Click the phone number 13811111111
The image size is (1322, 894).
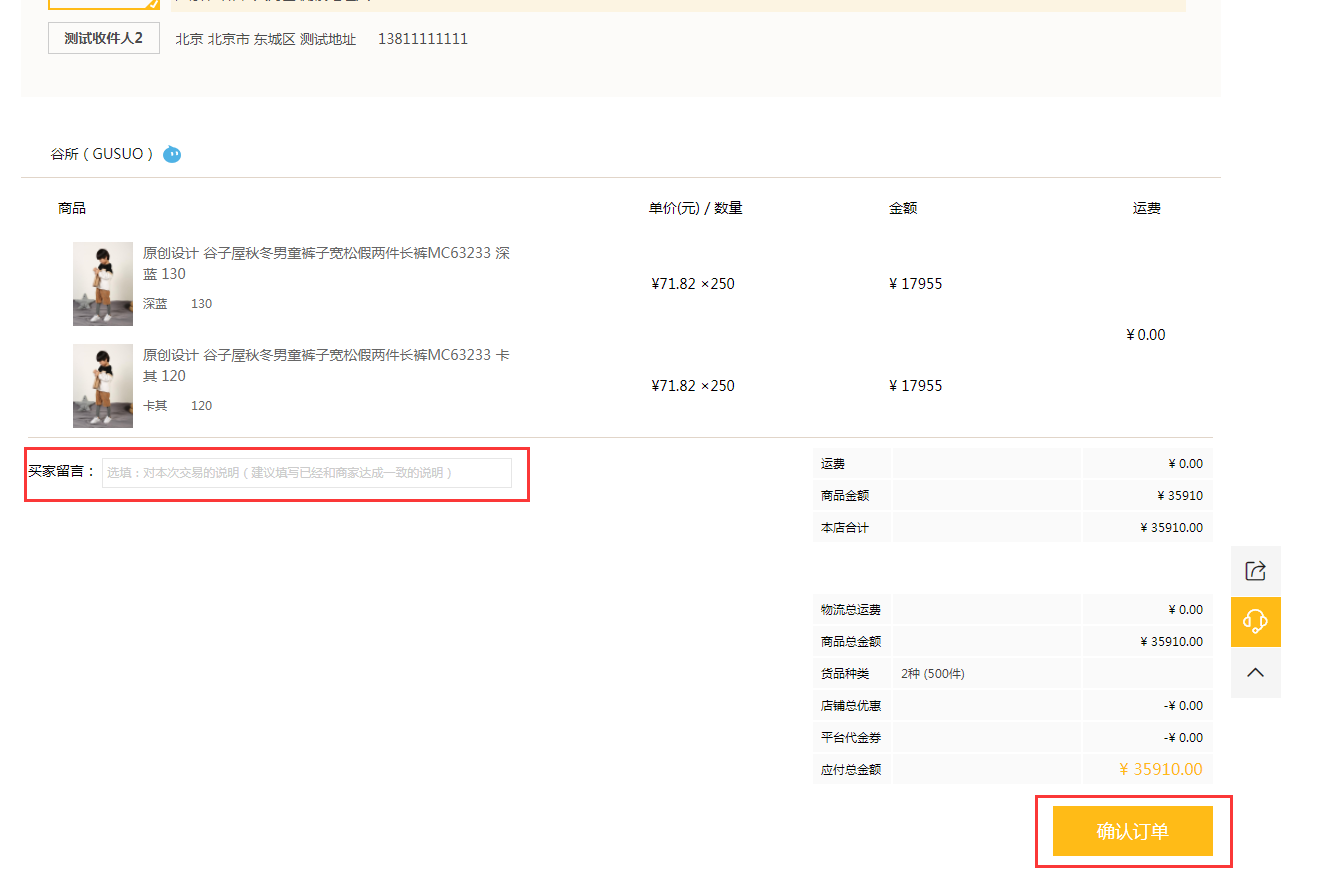tap(422, 39)
